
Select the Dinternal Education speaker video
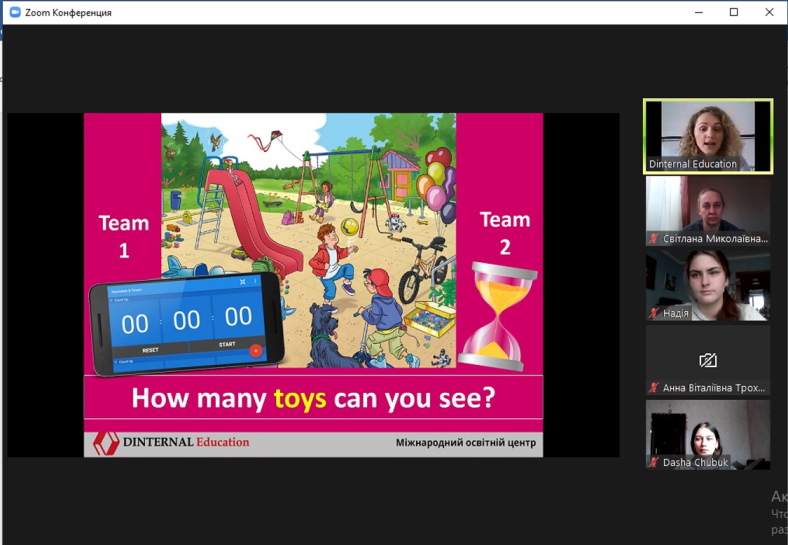tap(708, 136)
